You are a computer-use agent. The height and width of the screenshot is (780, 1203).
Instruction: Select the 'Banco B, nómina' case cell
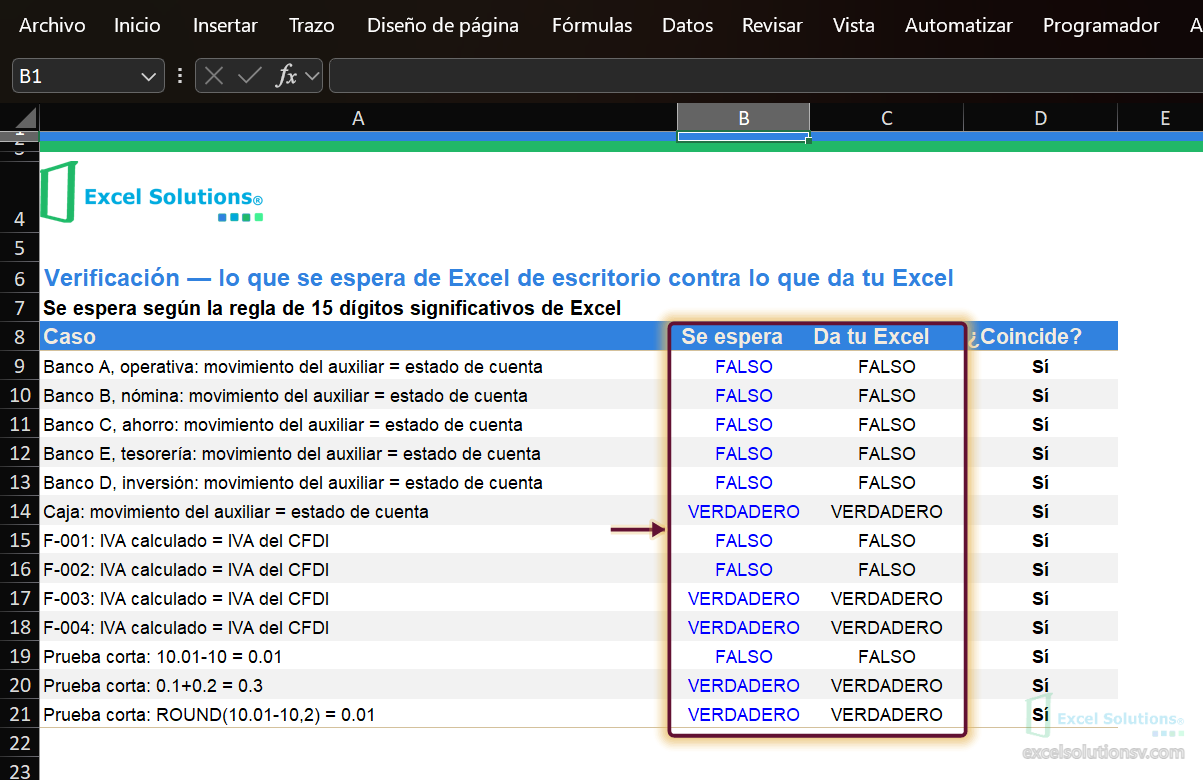(x=358, y=395)
